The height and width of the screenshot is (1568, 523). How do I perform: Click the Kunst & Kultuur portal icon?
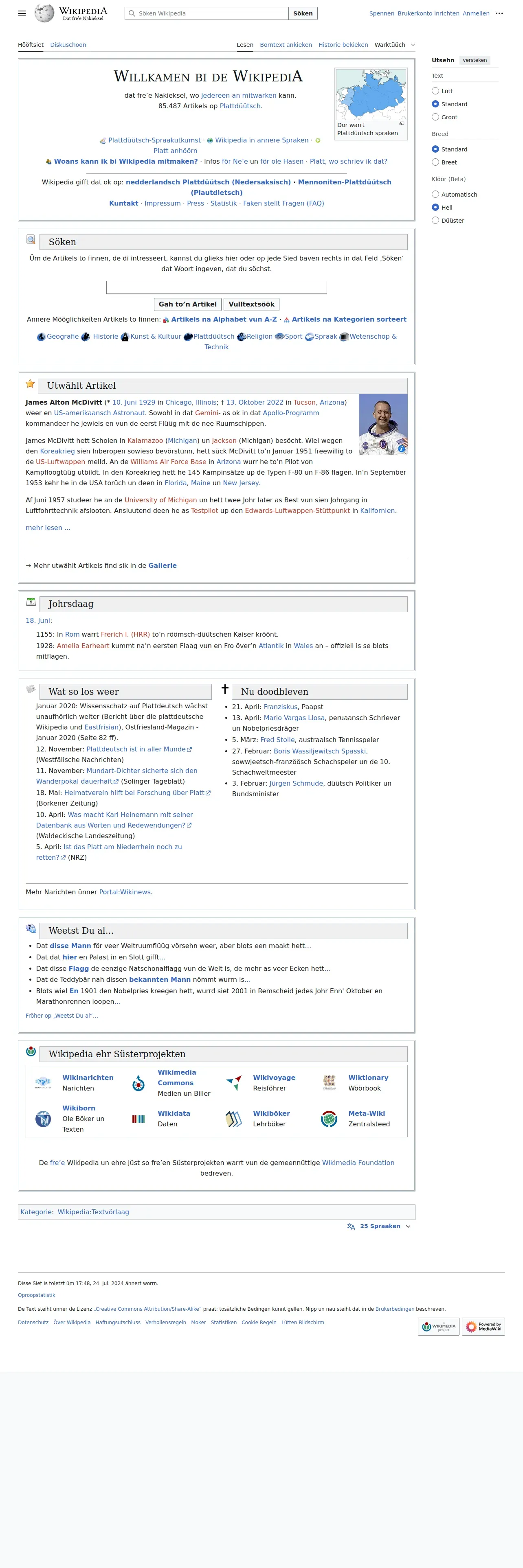(x=125, y=337)
